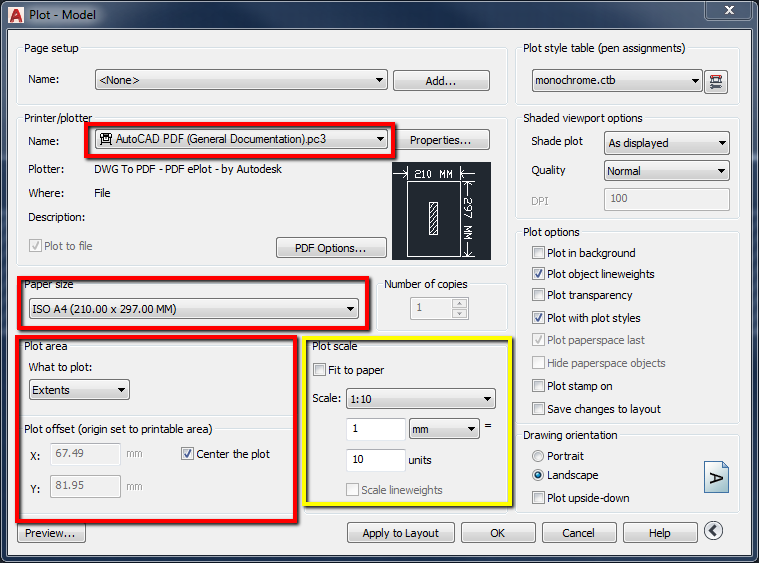Viewport: 759px width, 563px height.
Task: Enable Plot transparency option
Action: pyautogui.click(x=538, y=295)
